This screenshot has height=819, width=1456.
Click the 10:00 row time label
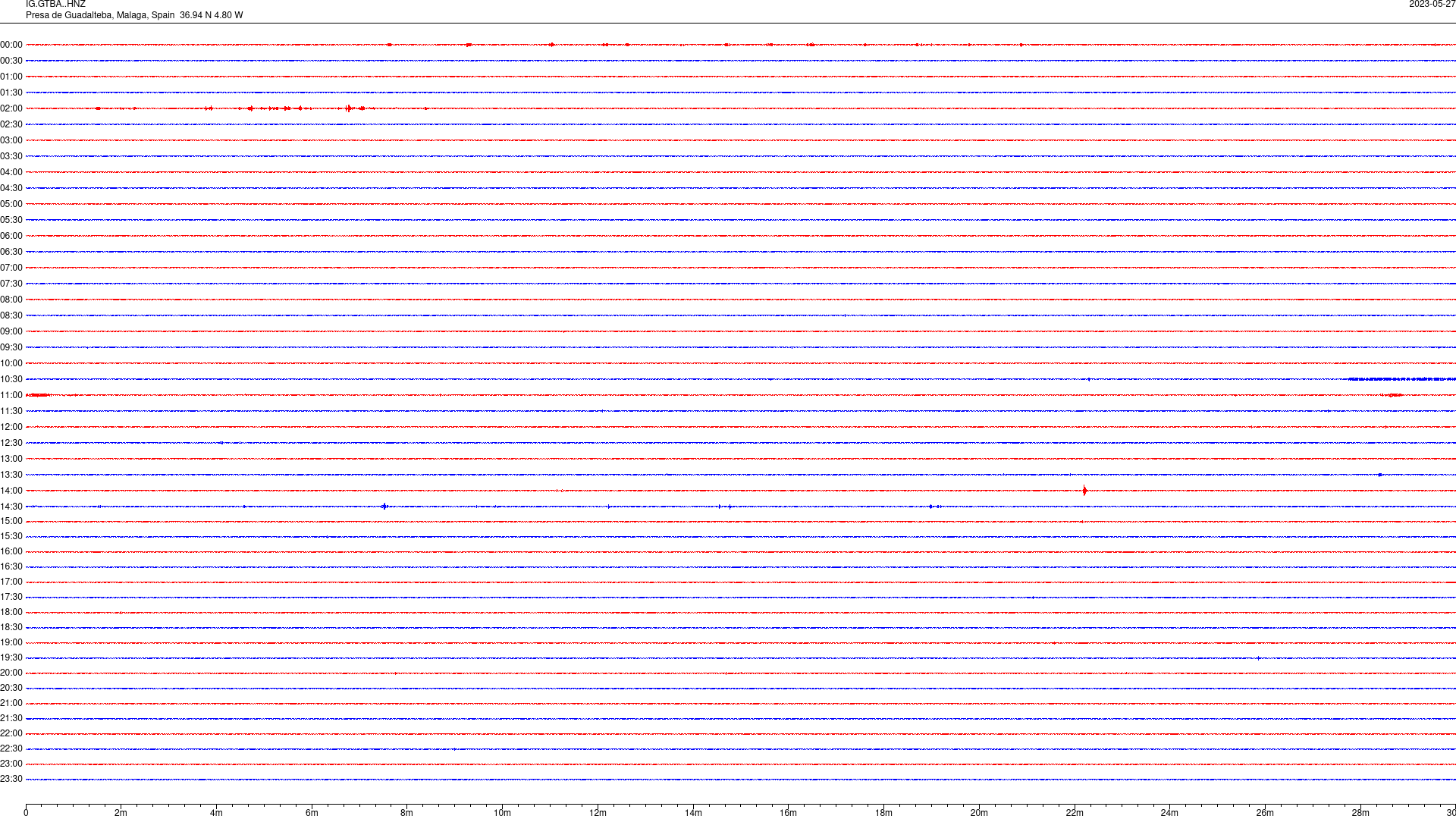coord(11,363)
